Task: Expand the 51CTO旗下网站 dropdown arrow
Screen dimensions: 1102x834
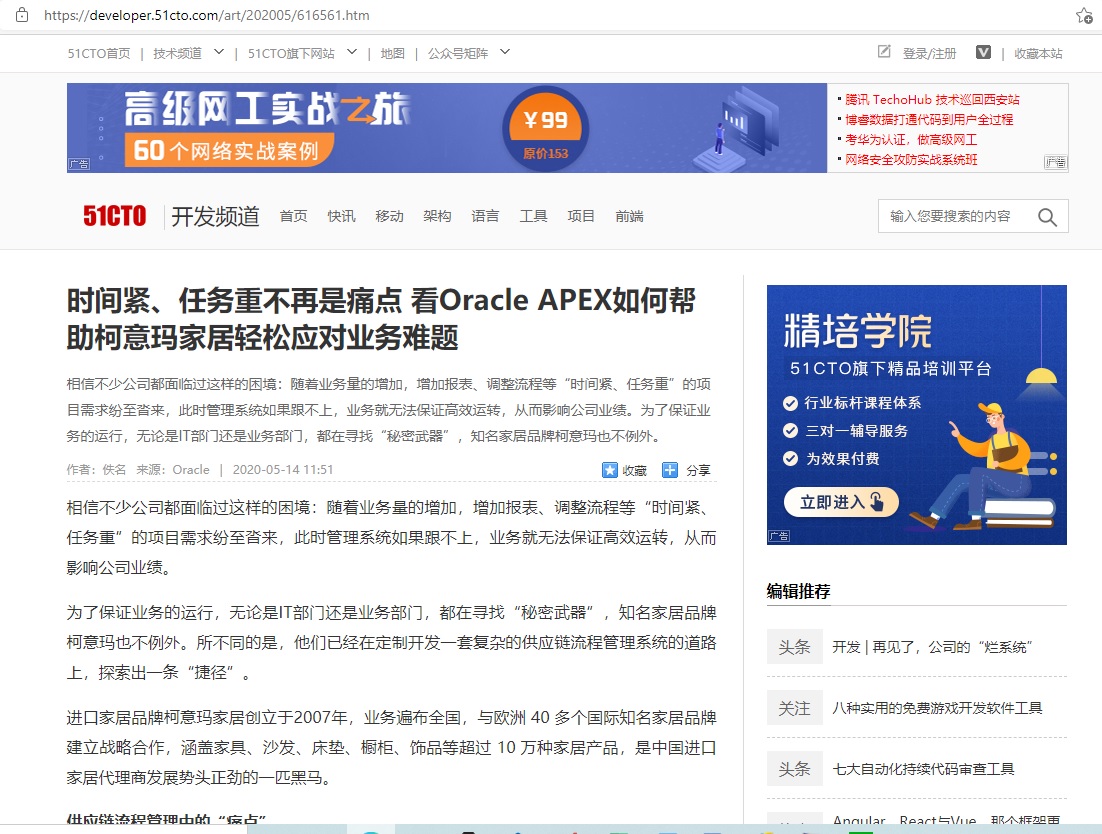Action: click(352, 52)
